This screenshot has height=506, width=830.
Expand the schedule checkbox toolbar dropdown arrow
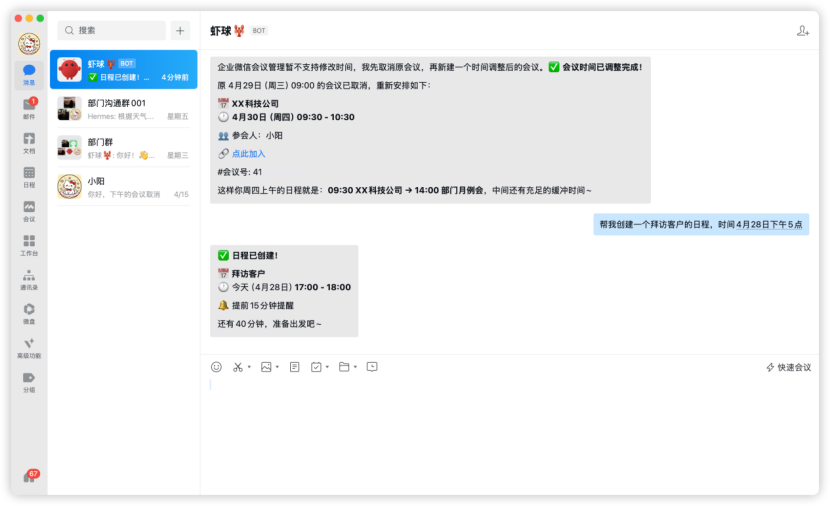click(327, 367)
